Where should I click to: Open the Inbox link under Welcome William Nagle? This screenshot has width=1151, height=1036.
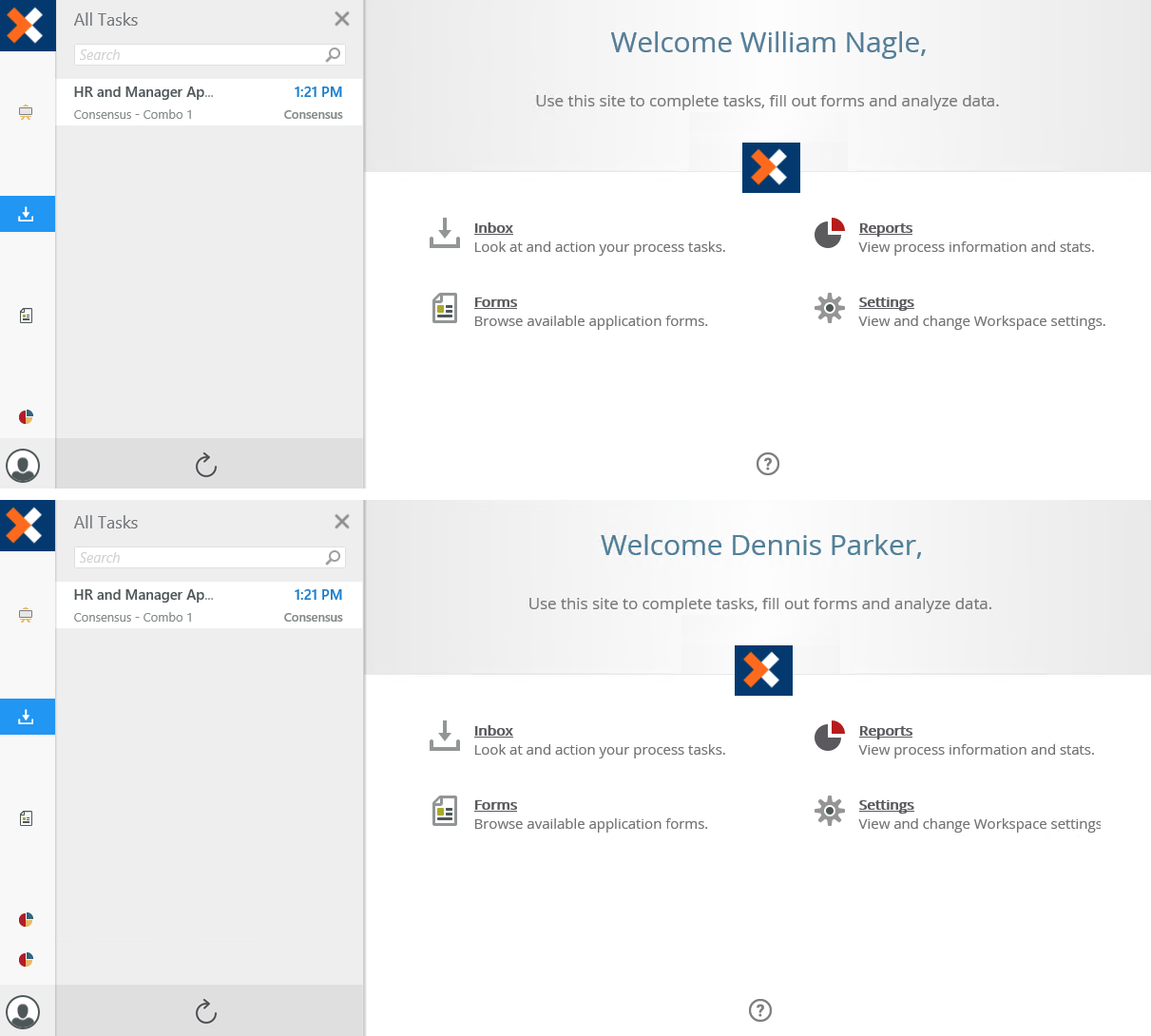(493, 228)
